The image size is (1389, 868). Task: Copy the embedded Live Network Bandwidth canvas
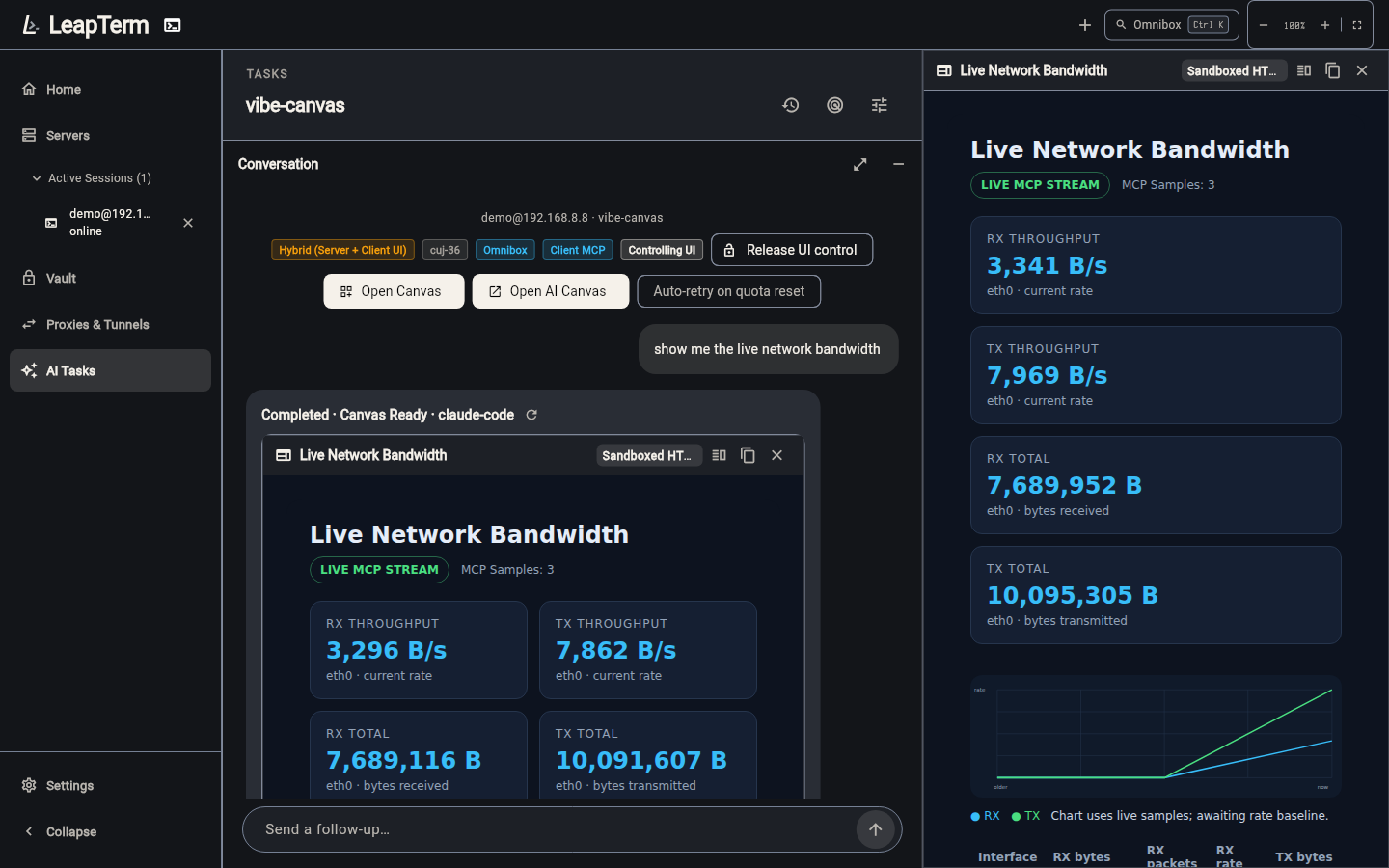(748, 455)
